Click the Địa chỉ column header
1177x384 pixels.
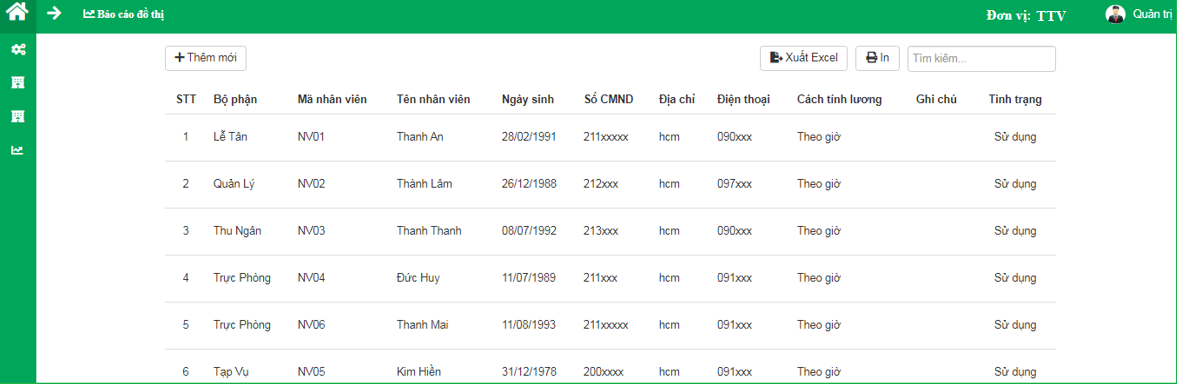click(677, 99)
